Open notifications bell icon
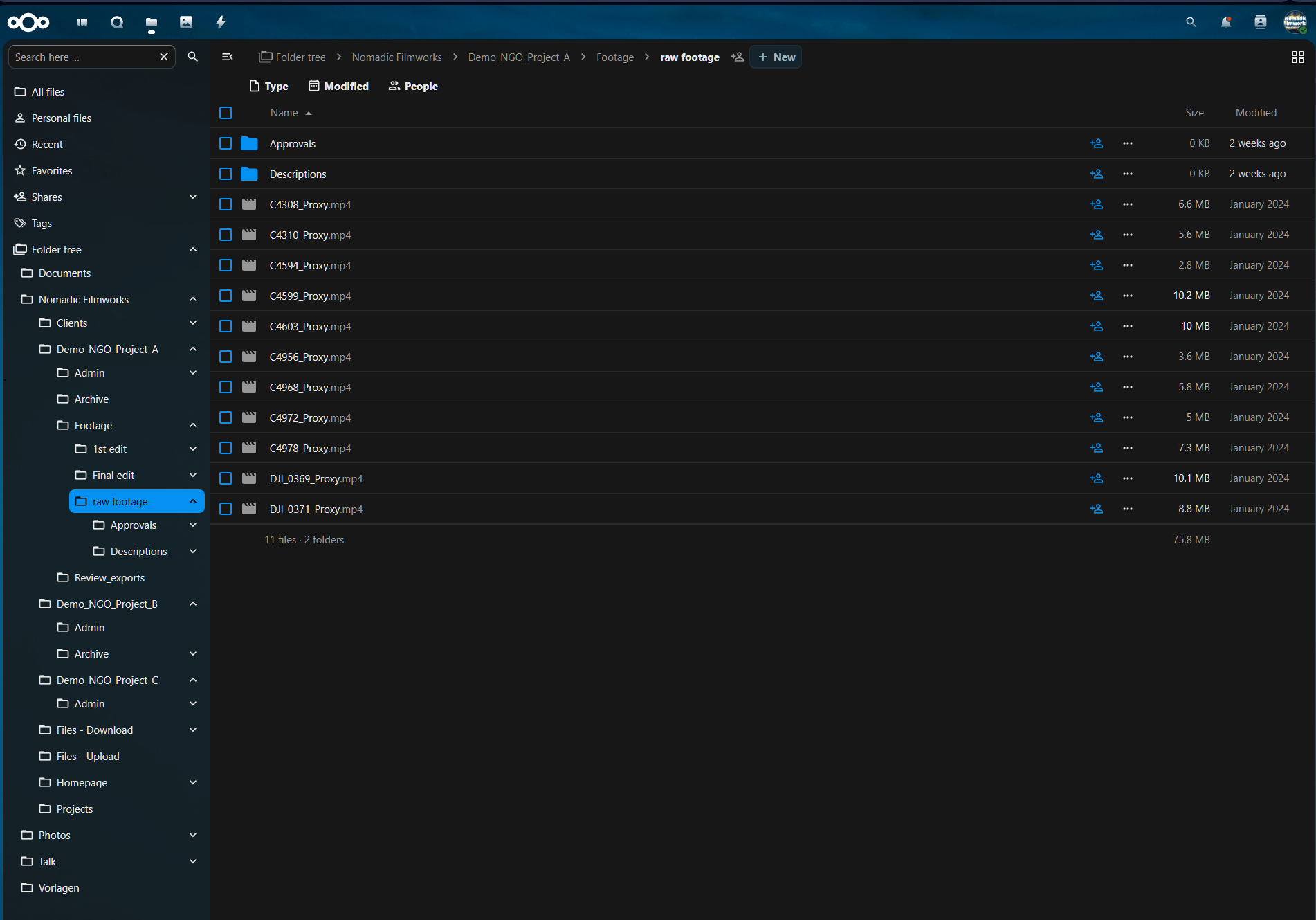Image resolution: width=1316 pixels, height=920 pixels. pyautogui.click(x=1225, y=22)
